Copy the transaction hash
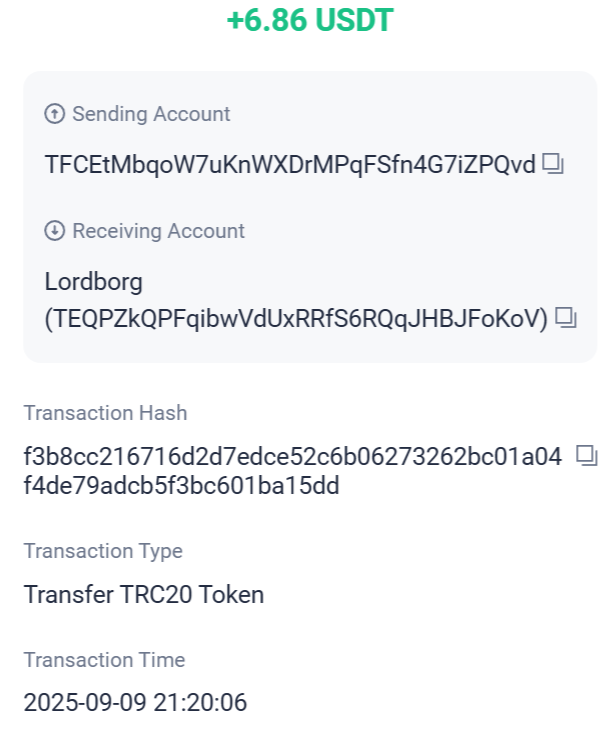This screenshot has height=740, width=616. [x=586, y=456]
